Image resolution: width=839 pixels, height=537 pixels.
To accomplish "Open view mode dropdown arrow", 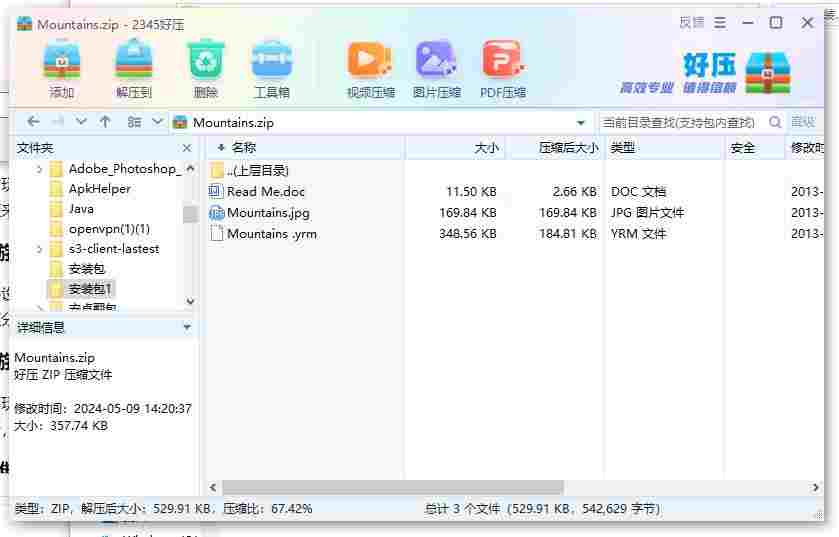I will (x=157, y=121).
